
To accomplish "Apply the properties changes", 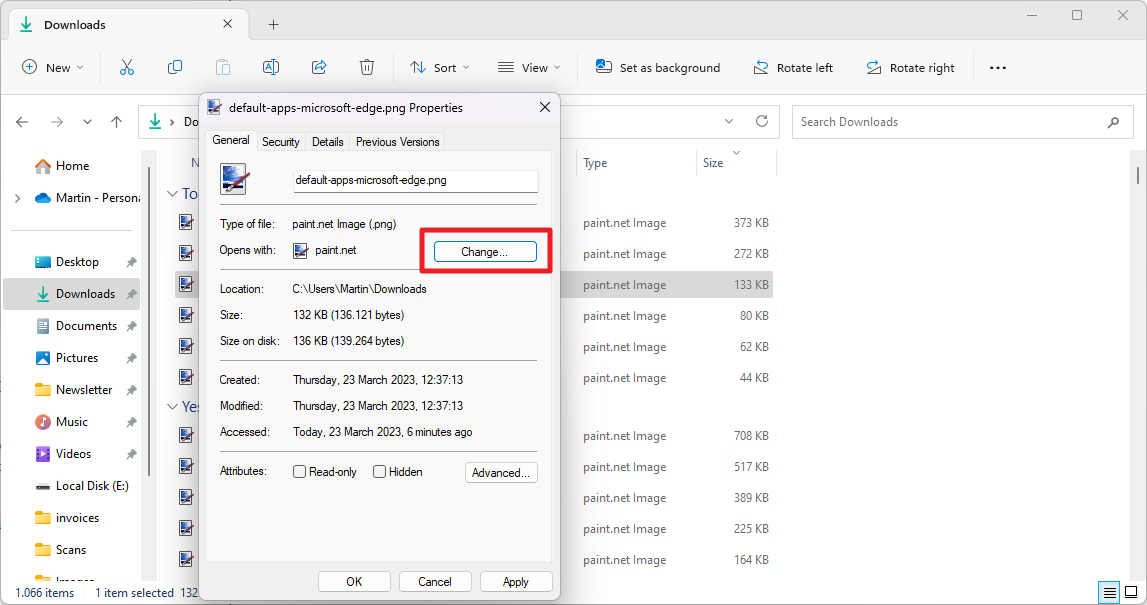I will [x=516, y=581].
